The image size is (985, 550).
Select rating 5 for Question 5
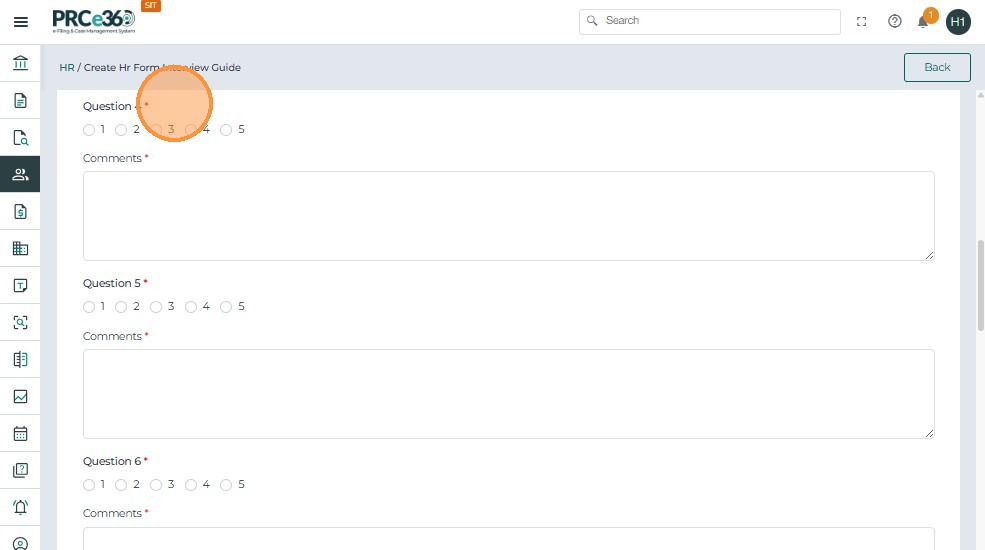[226, 307]
